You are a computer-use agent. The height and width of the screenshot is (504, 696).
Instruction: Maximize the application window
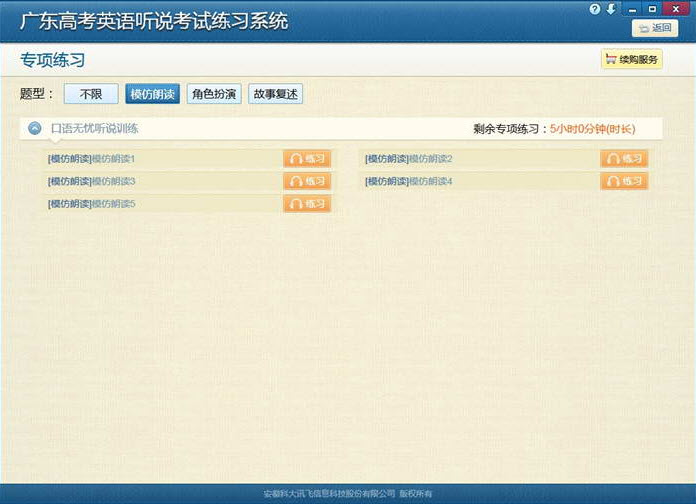point(652,9)
